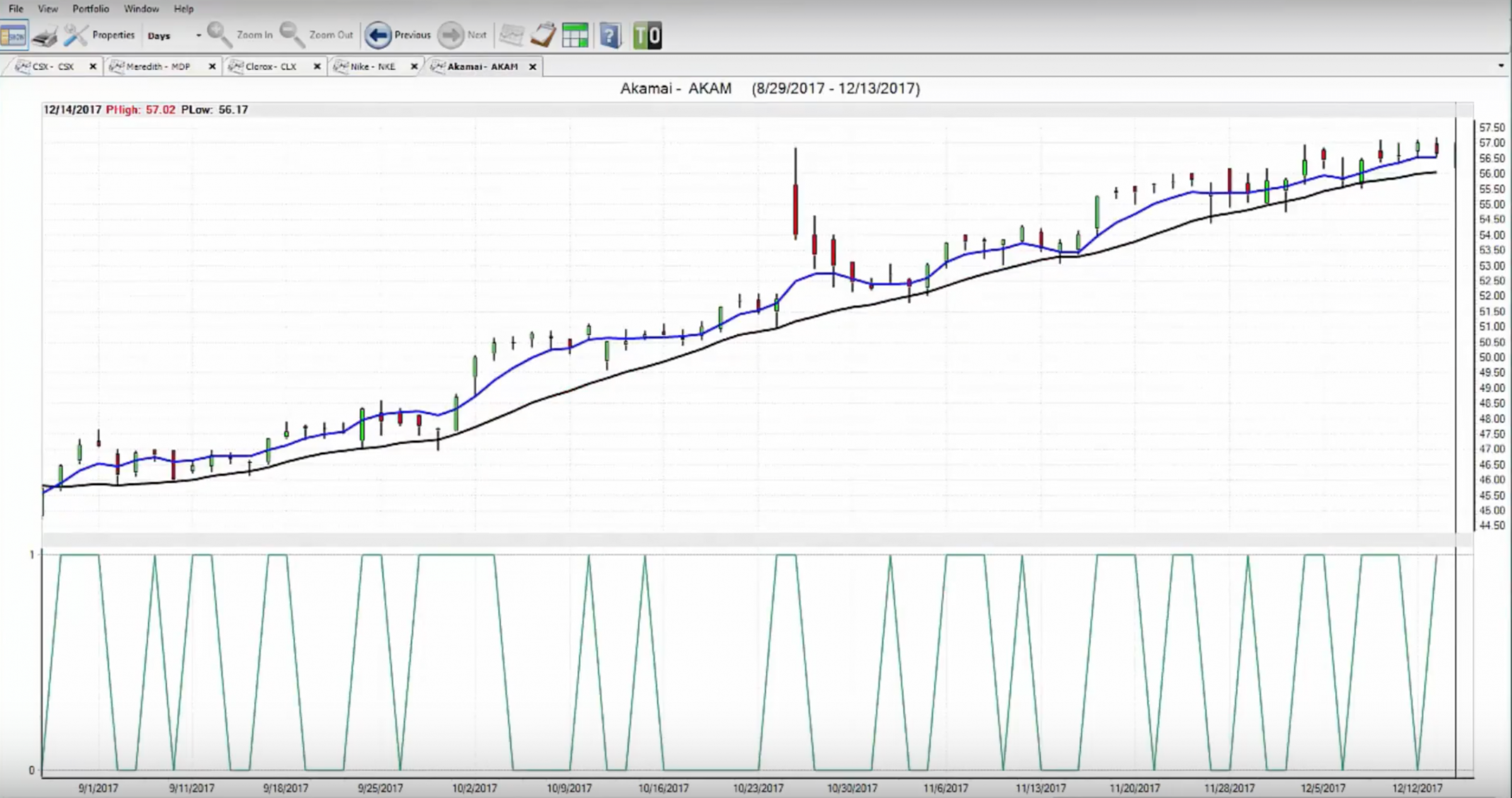Close the Akamai - AKAM tab
Viewport: 1512px width, 798px height.
[532, 66]
